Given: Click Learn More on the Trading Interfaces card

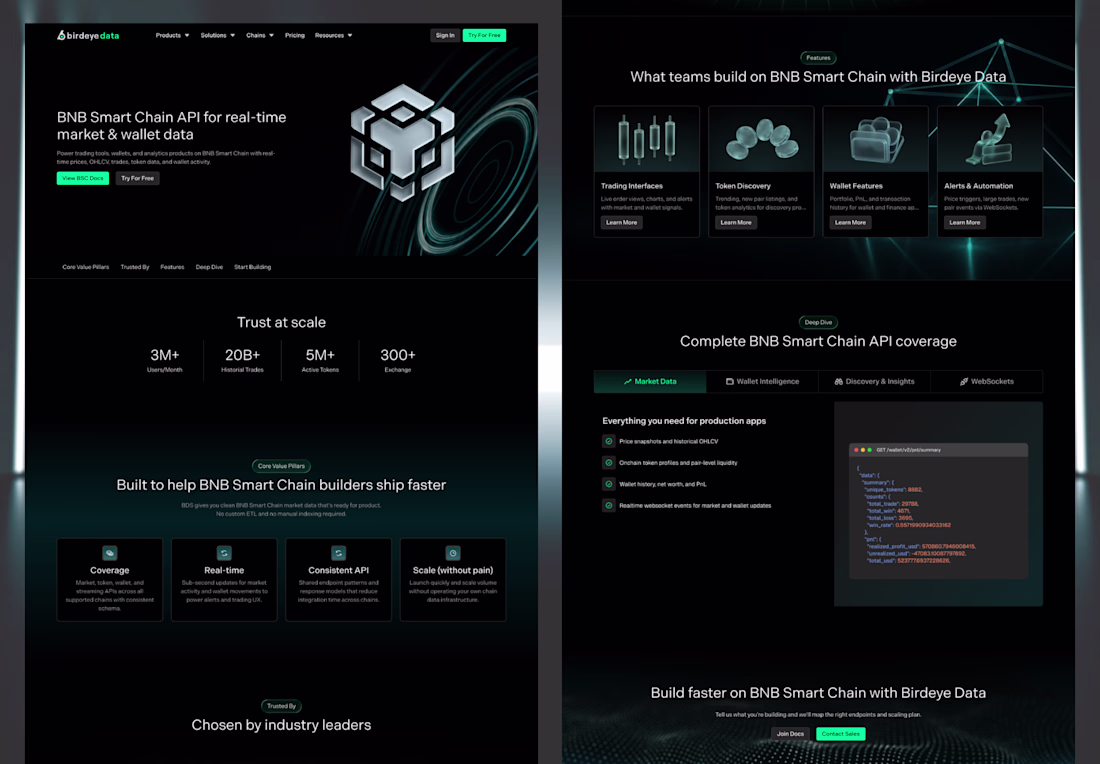Looking at the screenshot, I should pos(622,222).
